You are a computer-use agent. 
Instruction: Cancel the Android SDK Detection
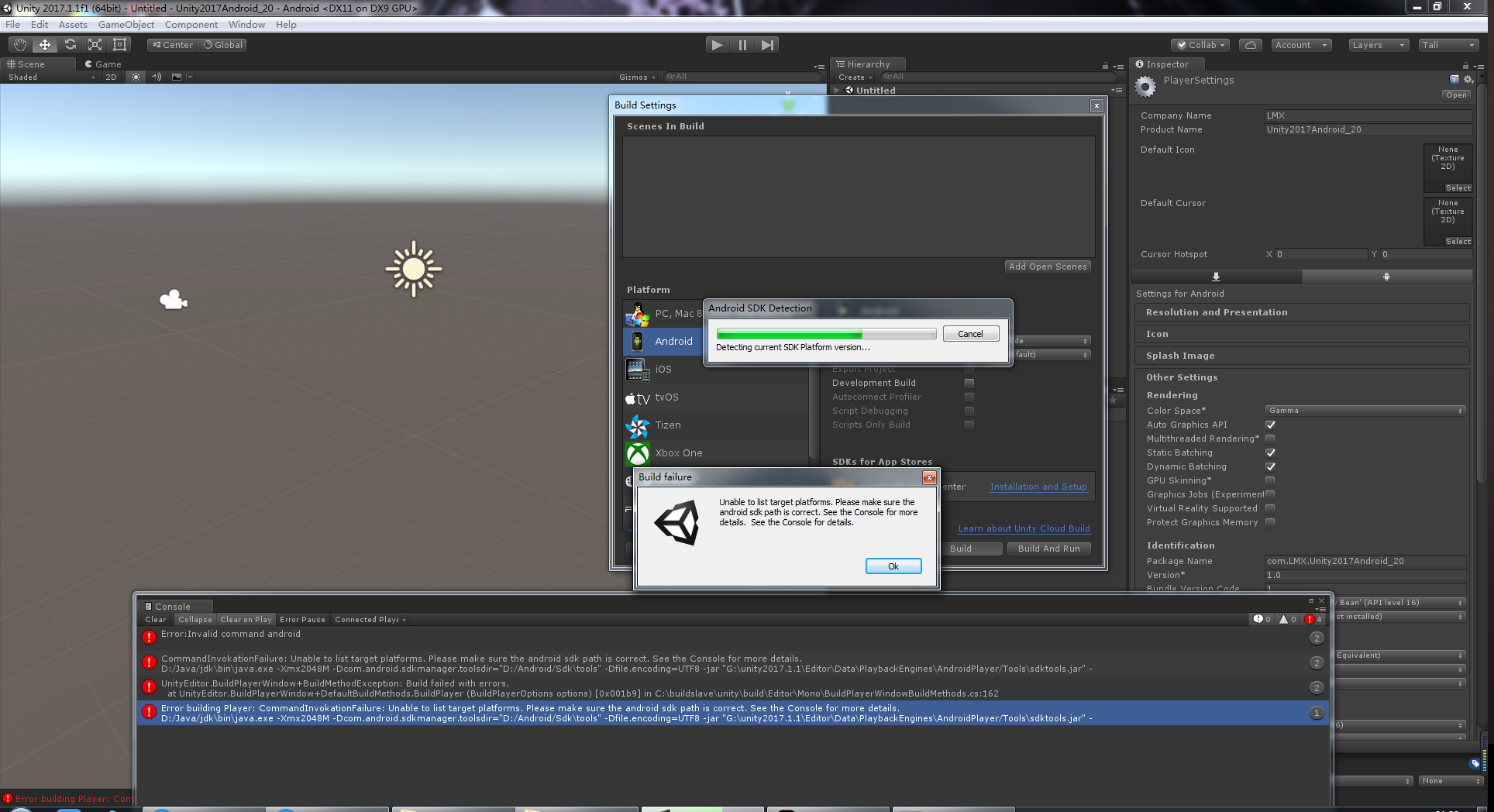pyautogui.click(x=971, y=334)
